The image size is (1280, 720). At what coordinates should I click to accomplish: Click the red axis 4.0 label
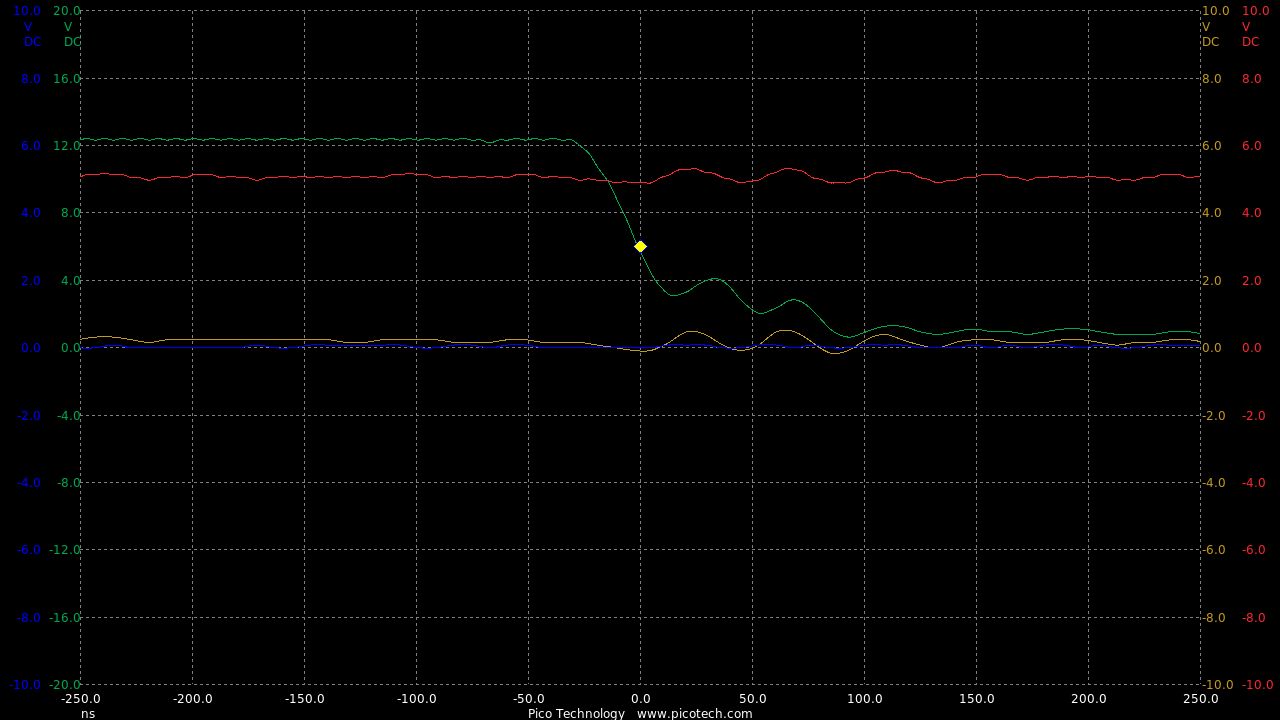(x=1251, y=212)
